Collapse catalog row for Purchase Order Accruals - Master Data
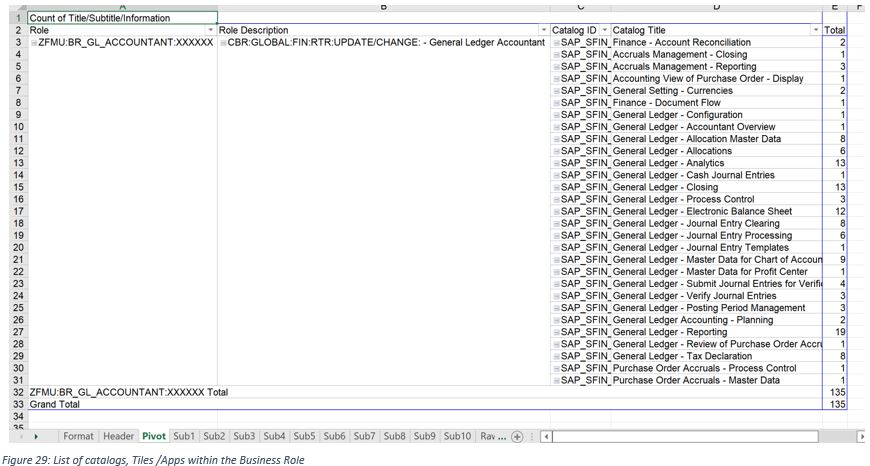The height and width of the screenshot is (466, 870). [x=557, y=381]
